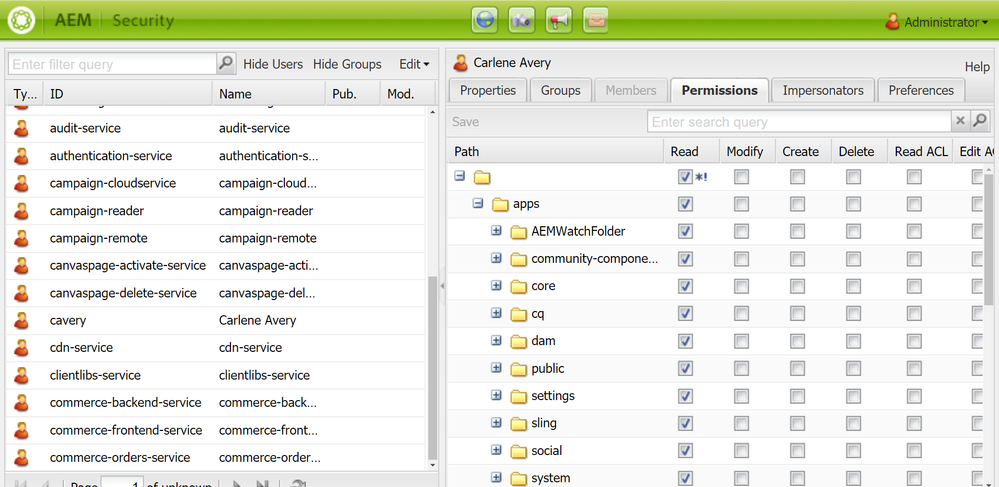Open the Edit dropdown menu
999x487 pixels.
414,64
